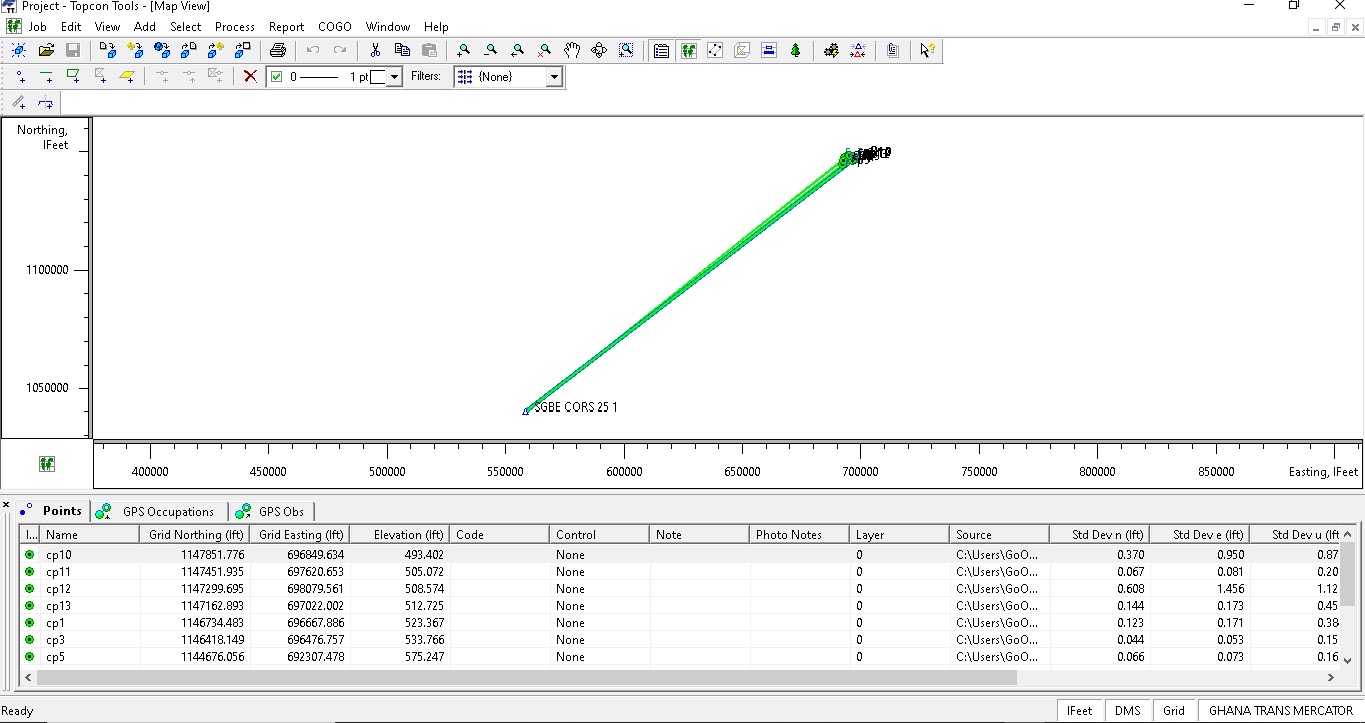Open the Occupation View icon
Viewport: 1365px width, 723px height.
(x=715, y=50)
